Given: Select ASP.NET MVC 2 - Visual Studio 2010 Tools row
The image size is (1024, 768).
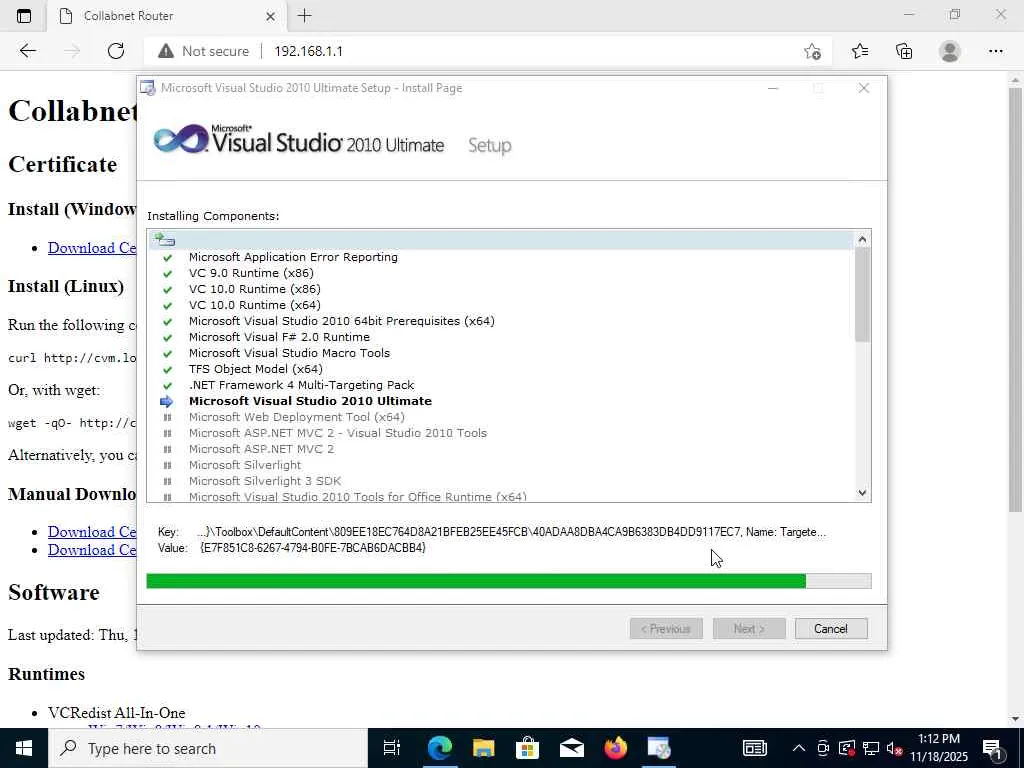Looking at the screenshot, I should pyautogui.click(x=502, y=433).
